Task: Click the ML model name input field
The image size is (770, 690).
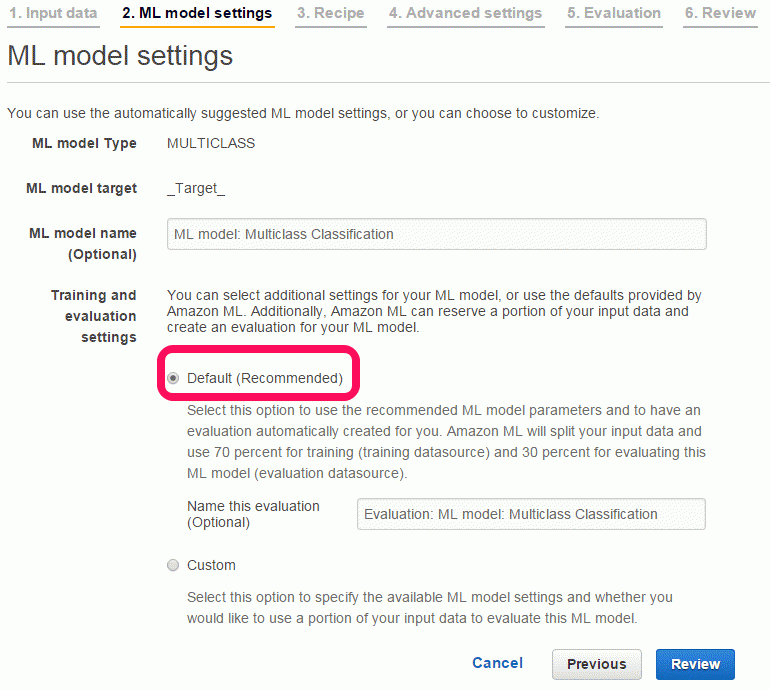Action: (437, 234)
